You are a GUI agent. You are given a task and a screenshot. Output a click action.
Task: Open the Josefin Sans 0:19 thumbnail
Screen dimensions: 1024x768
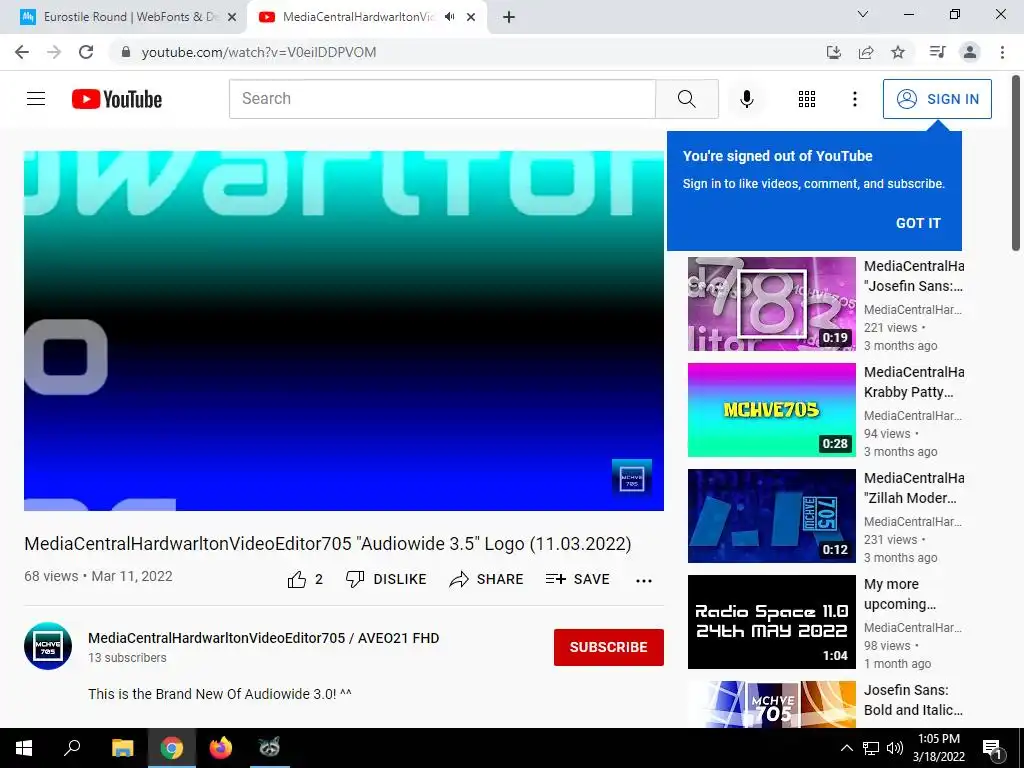771,304
